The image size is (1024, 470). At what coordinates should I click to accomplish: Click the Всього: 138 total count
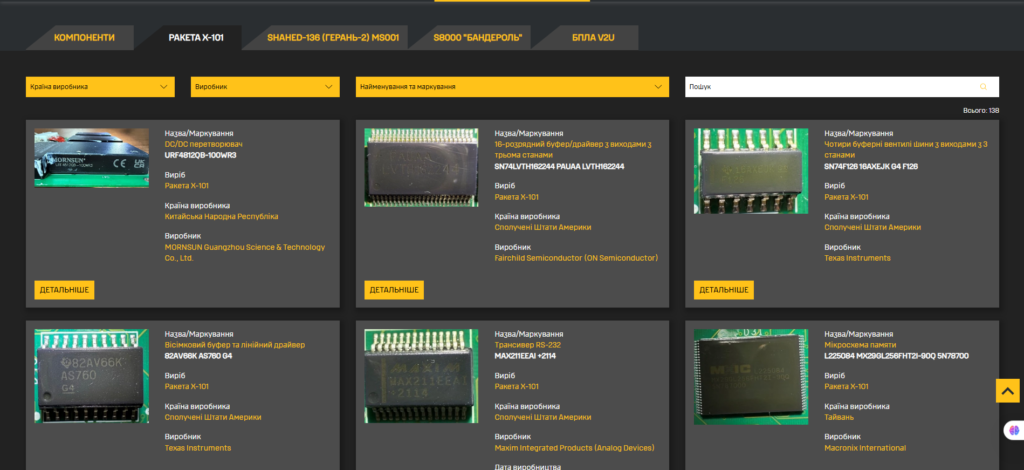[x=981, y=110]
